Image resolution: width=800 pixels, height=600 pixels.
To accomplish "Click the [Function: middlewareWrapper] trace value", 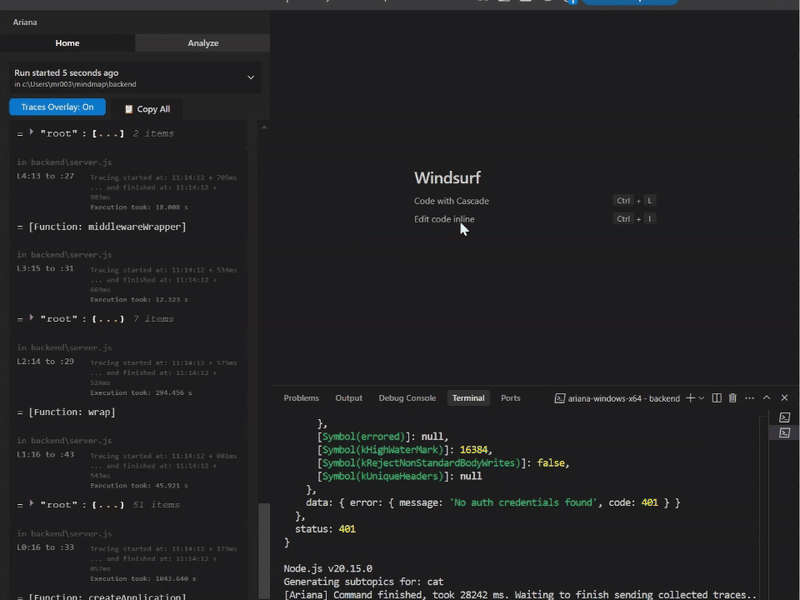I will 107,227.
